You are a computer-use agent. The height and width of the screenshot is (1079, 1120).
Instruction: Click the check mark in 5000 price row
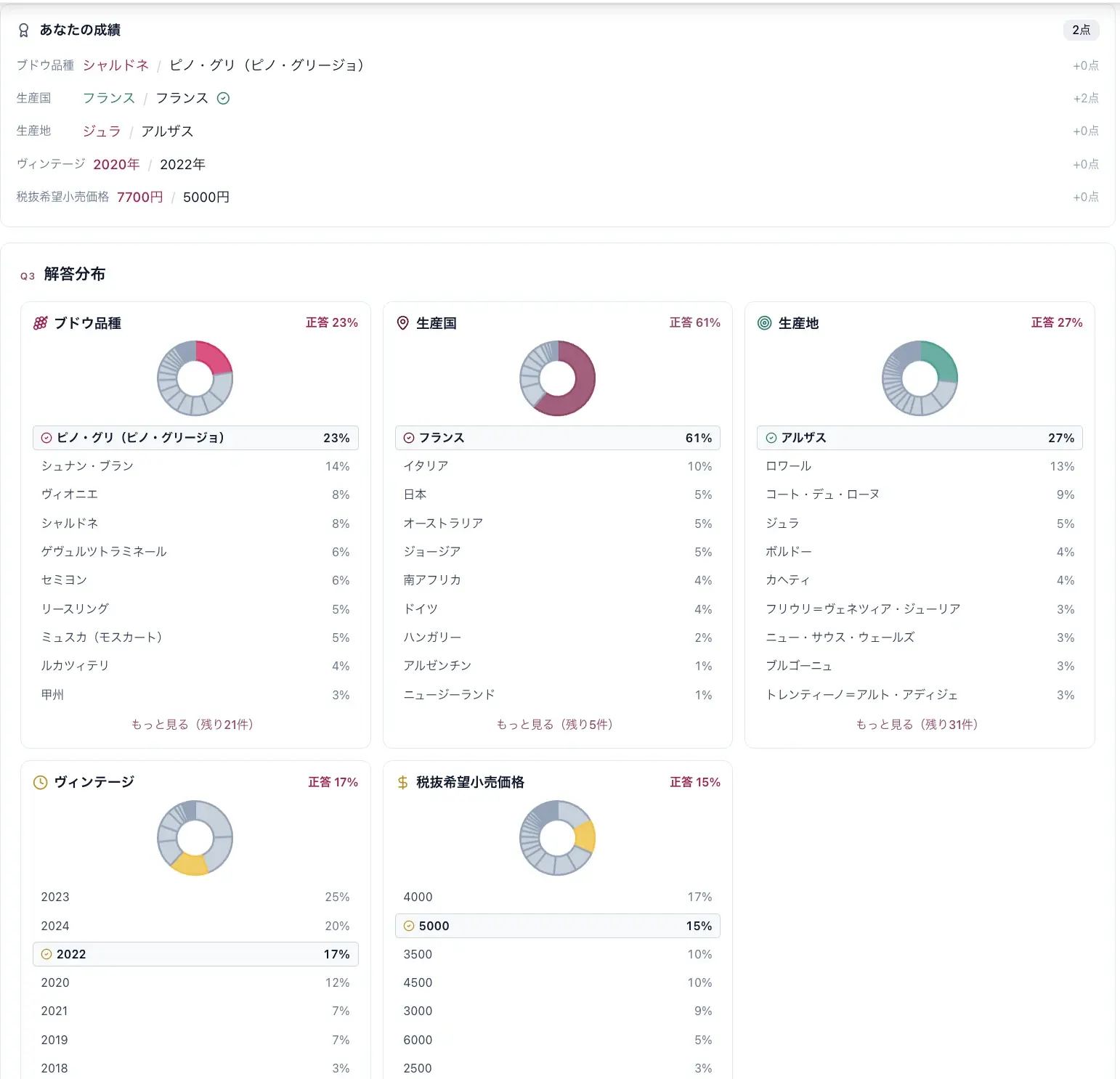(x=409, y=926)
